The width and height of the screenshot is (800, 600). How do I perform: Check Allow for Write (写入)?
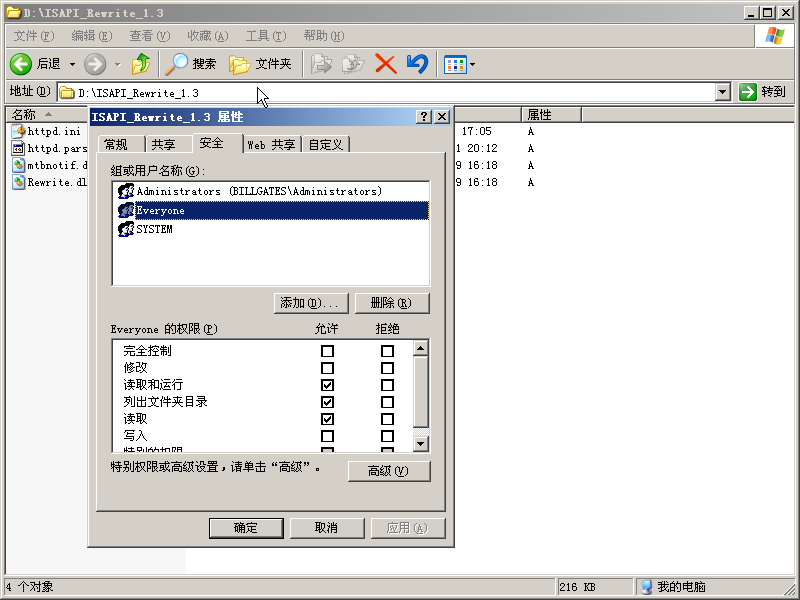point(328,436)
